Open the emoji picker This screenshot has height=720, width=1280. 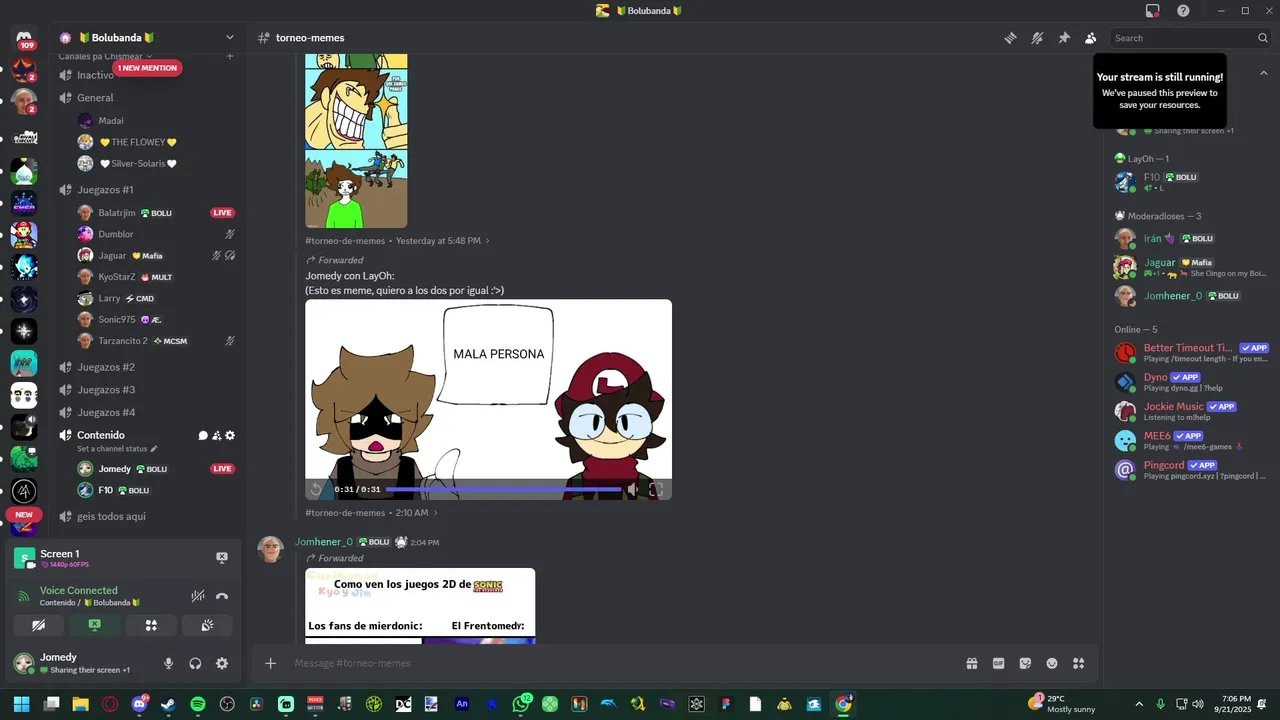pyautogui.click(x=1052, y=663)
